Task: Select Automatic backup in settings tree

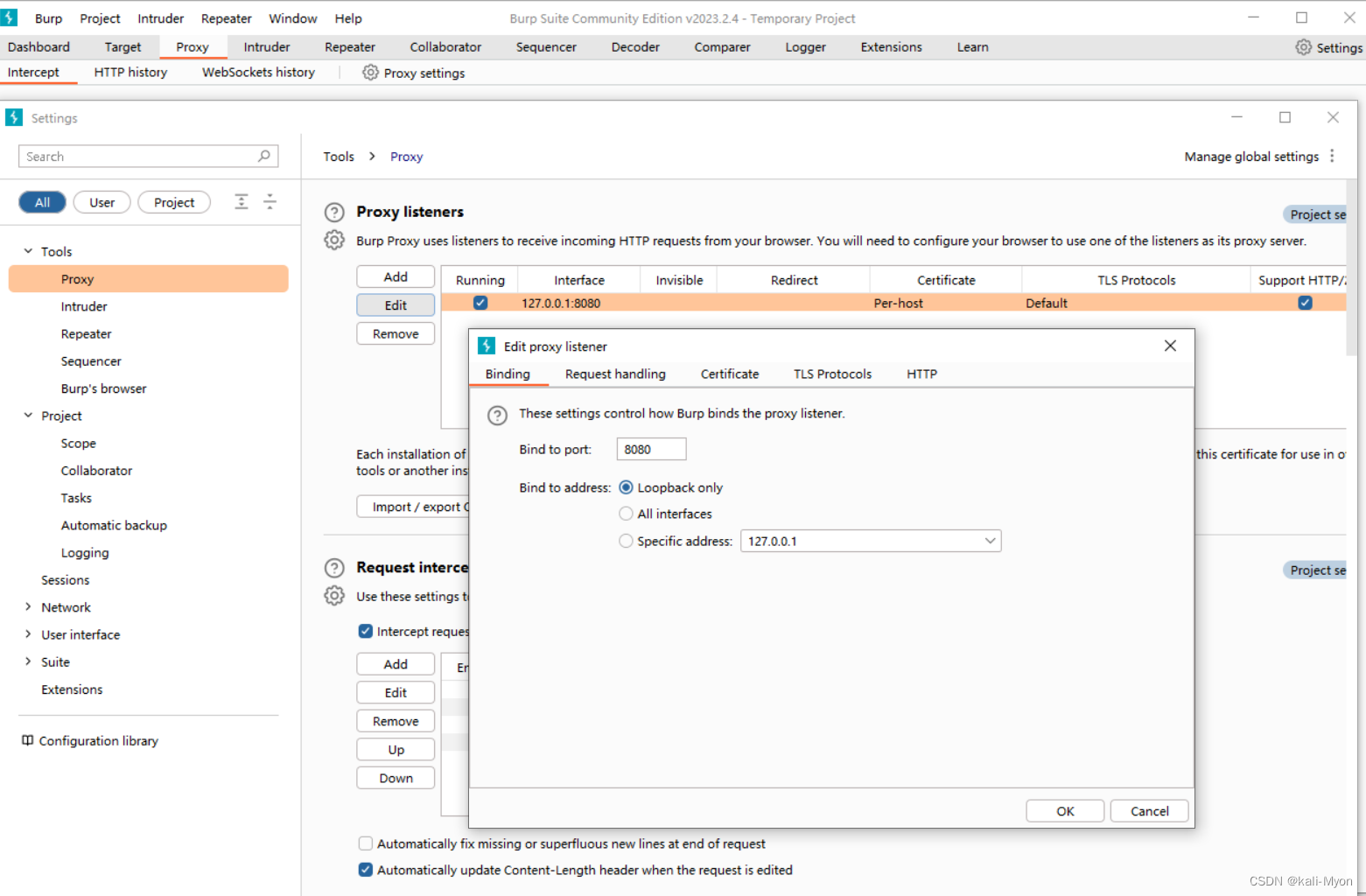Action: 114,525
